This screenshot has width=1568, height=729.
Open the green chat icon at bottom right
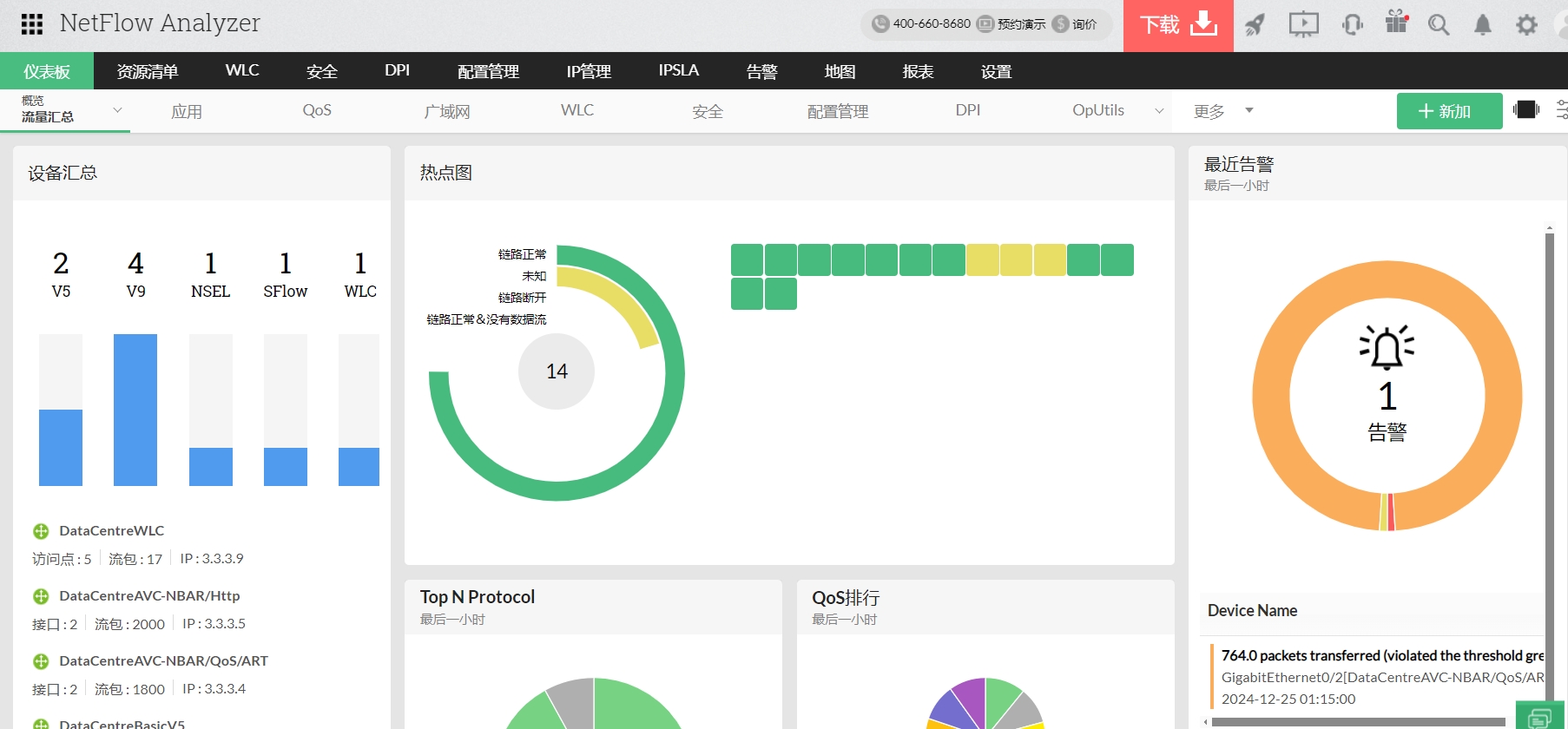1540,717
